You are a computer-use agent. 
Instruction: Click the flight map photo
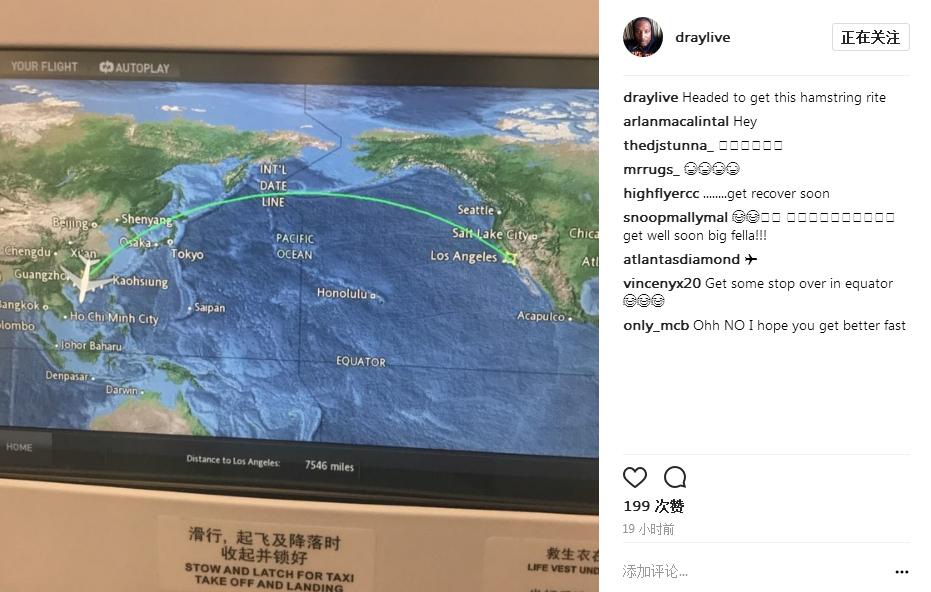coord(299,296)
